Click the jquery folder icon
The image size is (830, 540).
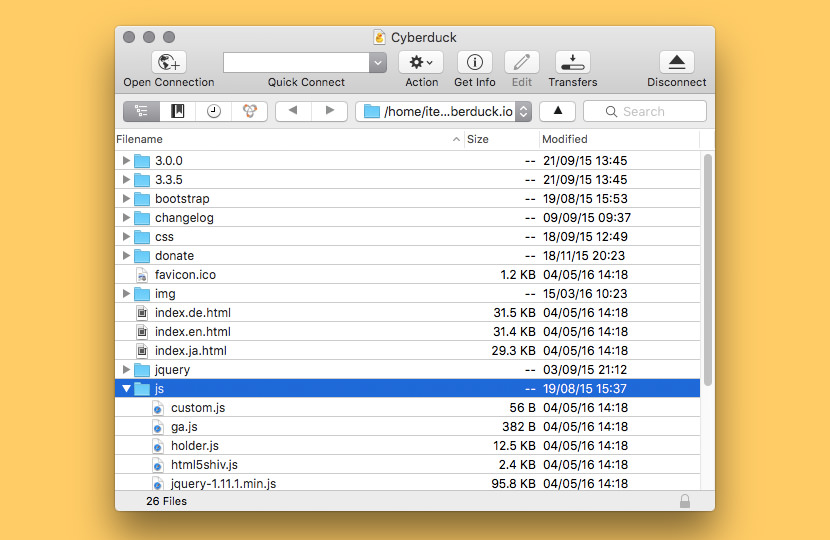pos(142,370)
